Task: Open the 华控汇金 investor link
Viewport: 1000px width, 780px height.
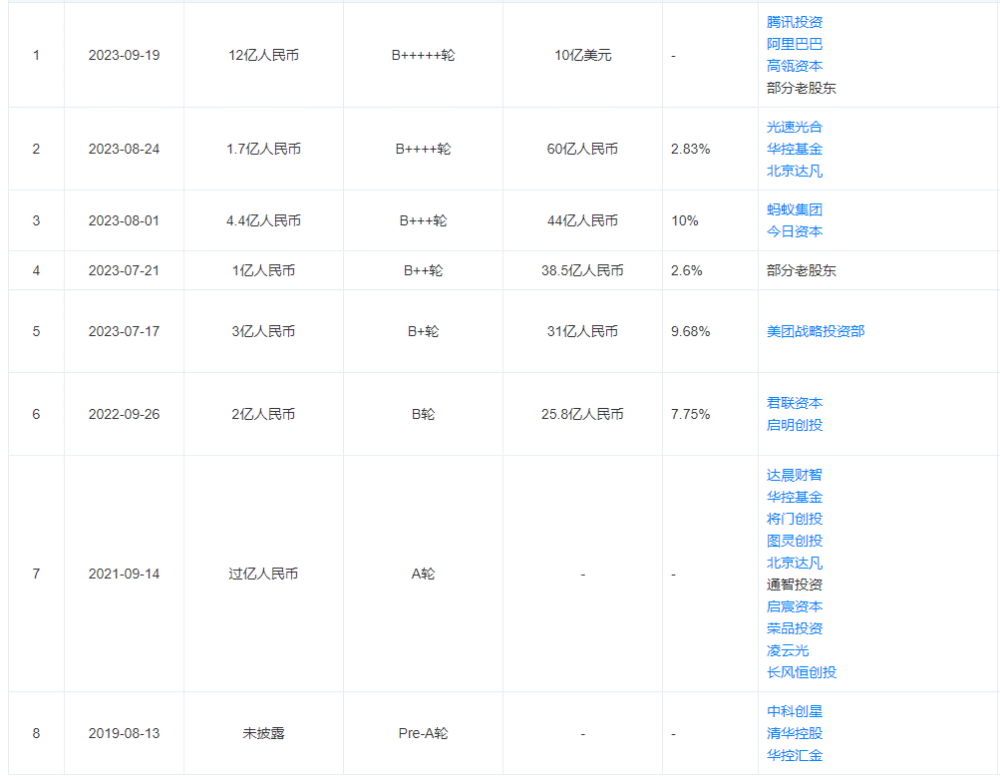Action: [794, 756]
